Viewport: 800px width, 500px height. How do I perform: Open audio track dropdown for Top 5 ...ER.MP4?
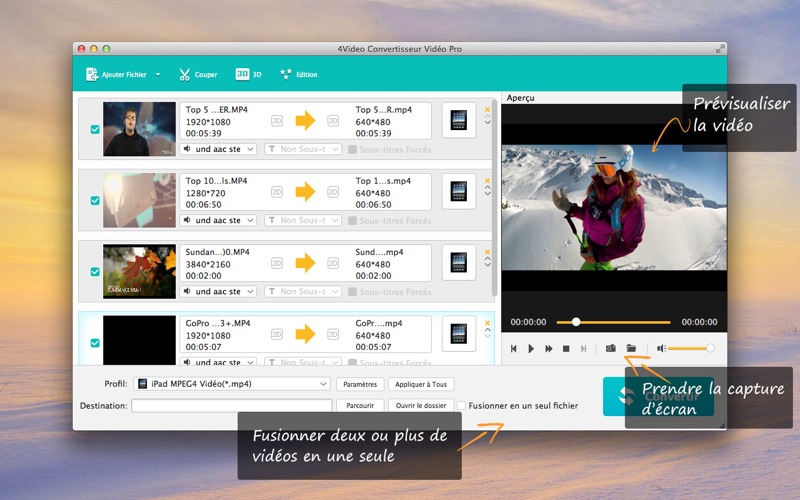218,149
